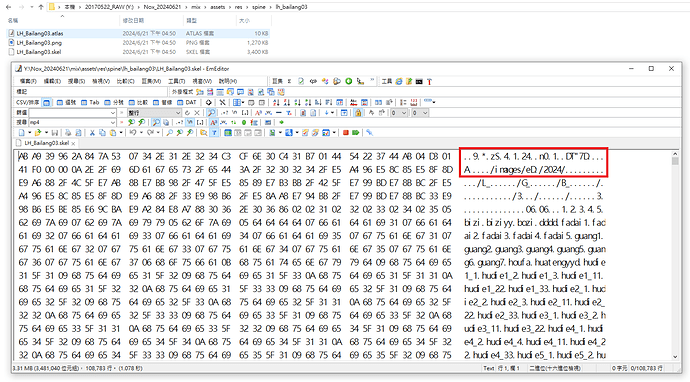Click the sort Z to A icon

coord(287,103)
